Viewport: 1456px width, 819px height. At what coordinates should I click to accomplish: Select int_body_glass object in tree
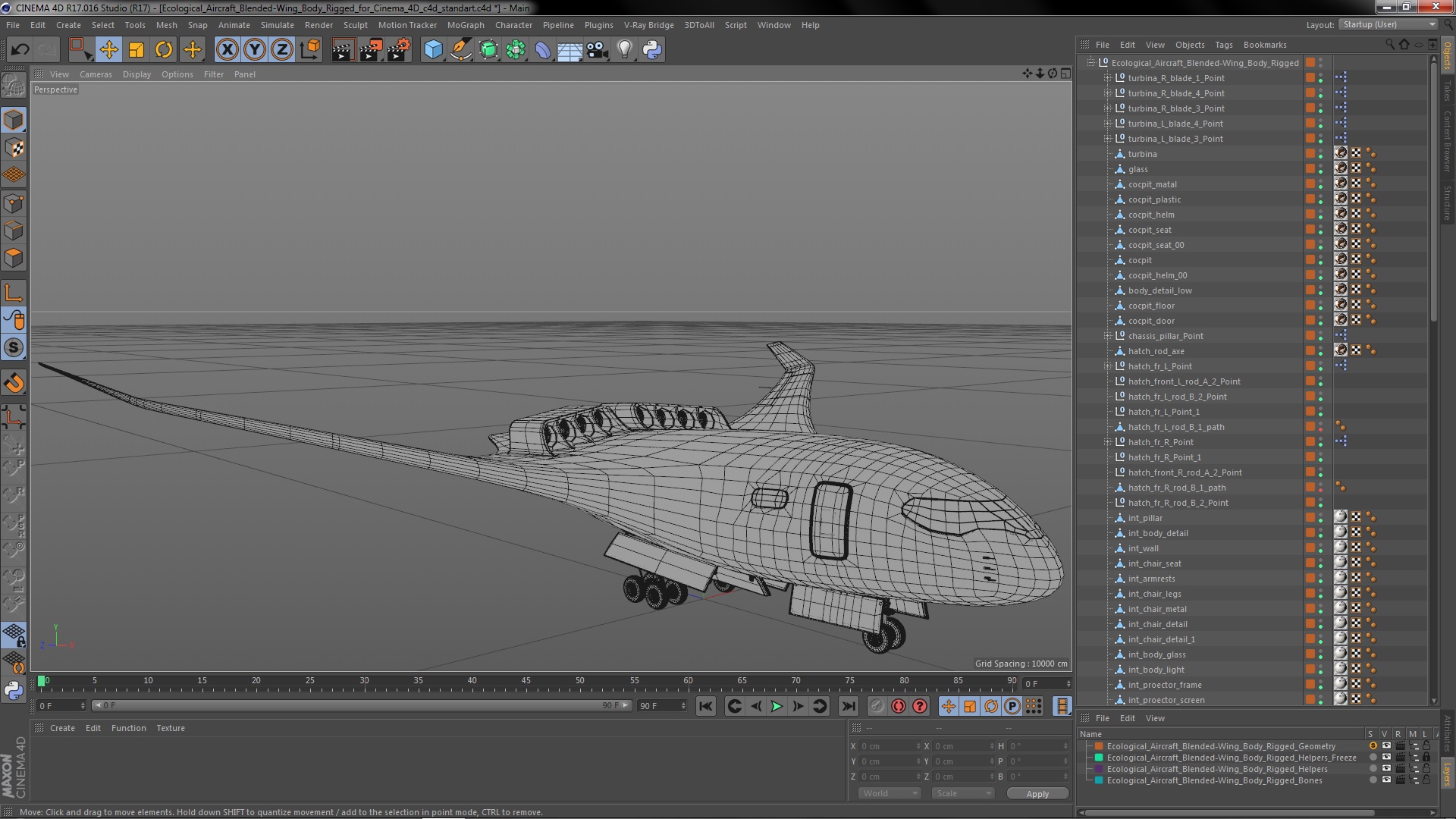(x=1156, y=654)
